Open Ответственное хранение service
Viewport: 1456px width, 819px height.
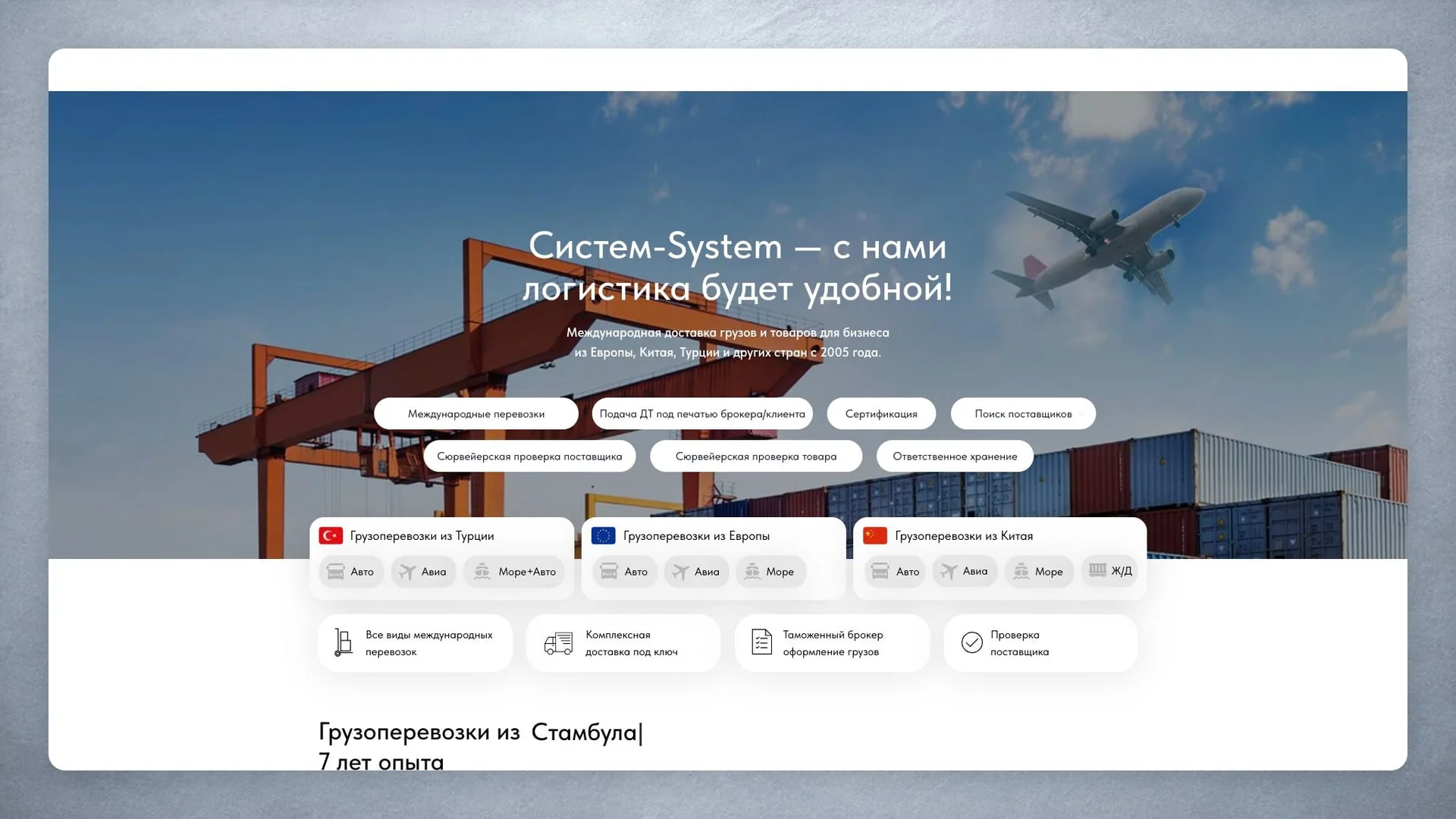tap(955, 457)
